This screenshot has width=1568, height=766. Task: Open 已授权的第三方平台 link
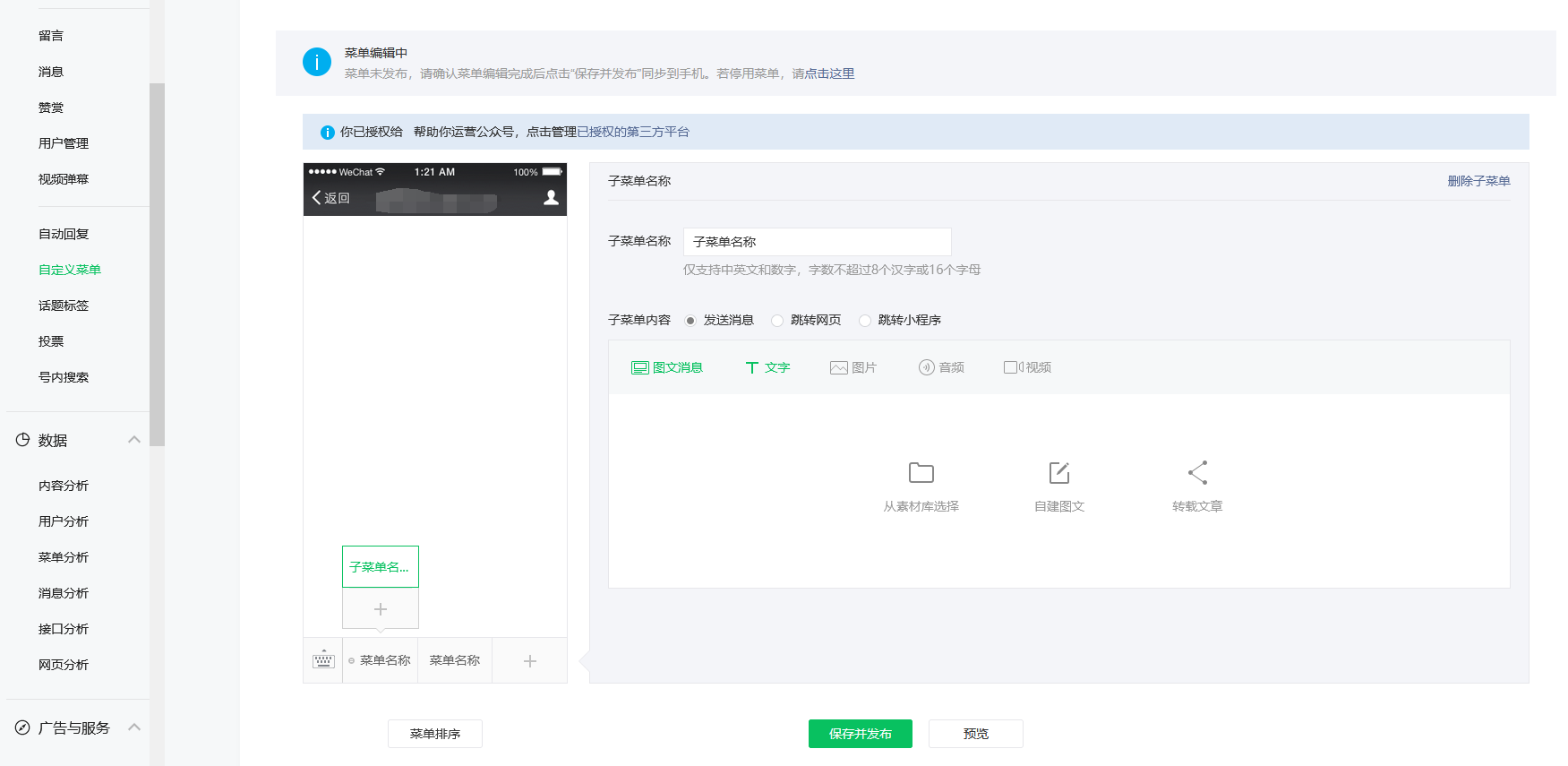633,132
